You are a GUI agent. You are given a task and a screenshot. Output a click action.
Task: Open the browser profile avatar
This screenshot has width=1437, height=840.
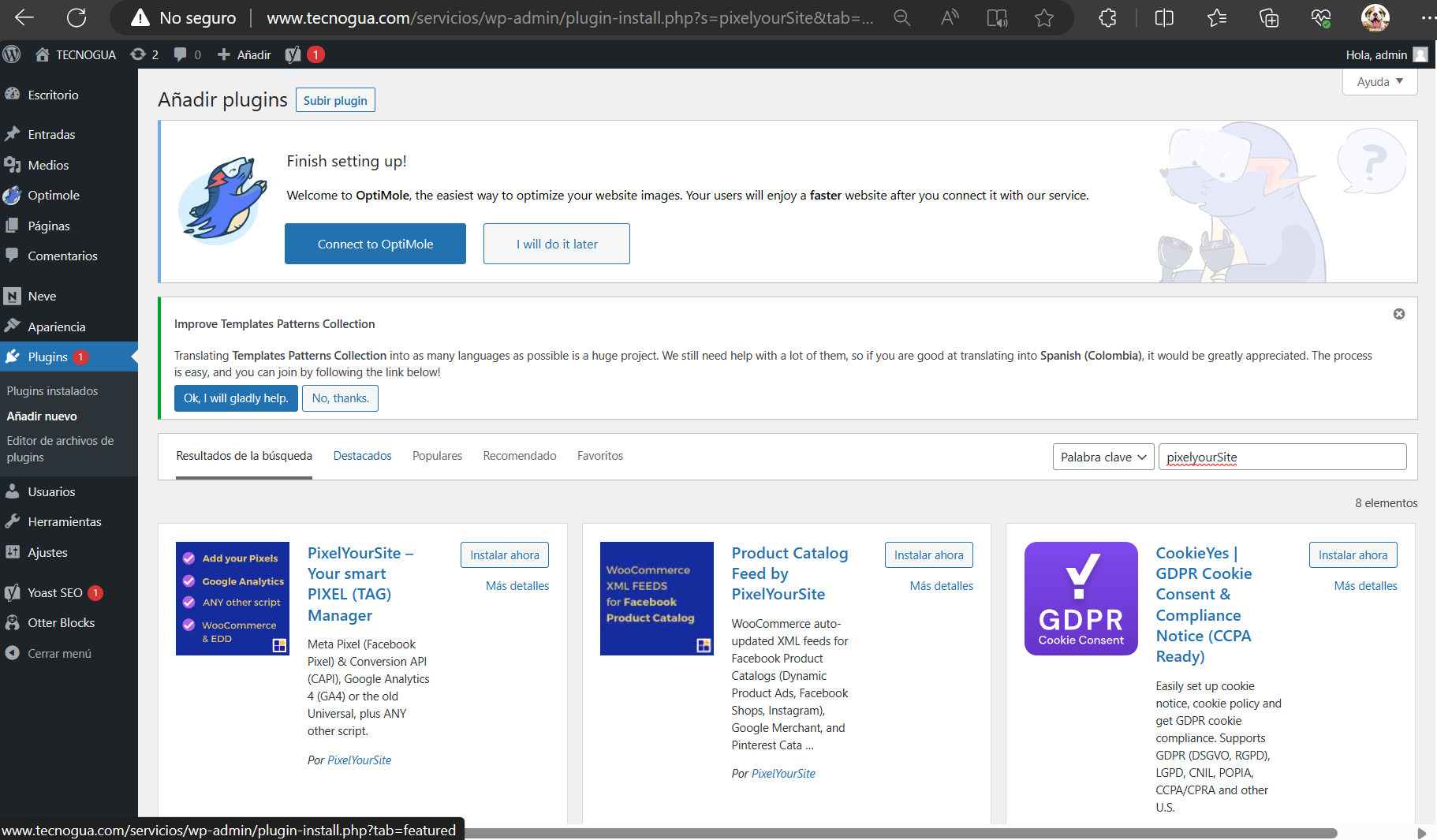pyautogui.click(x=1375, y=17)
